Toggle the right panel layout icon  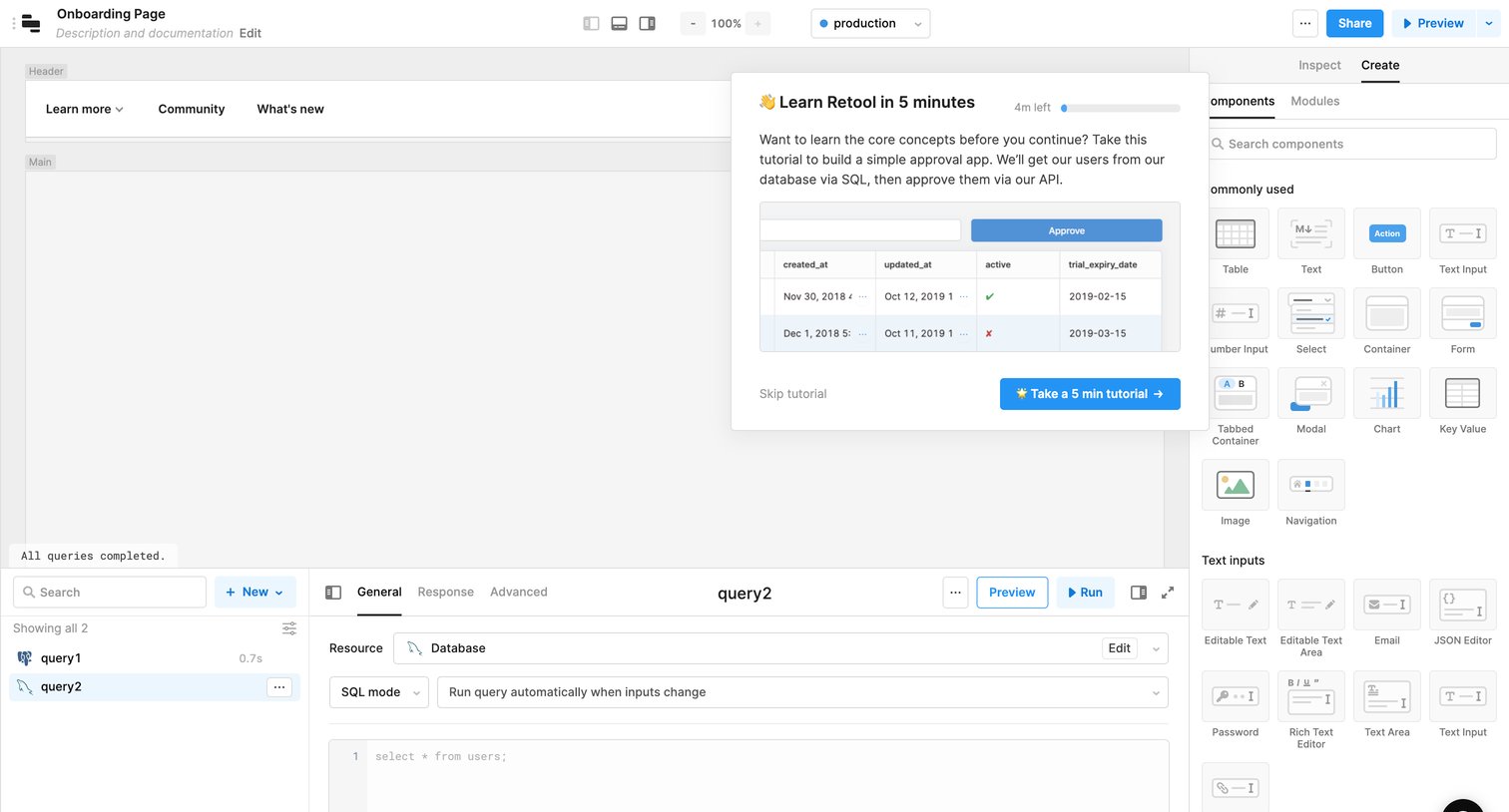[x=647, y=23]
